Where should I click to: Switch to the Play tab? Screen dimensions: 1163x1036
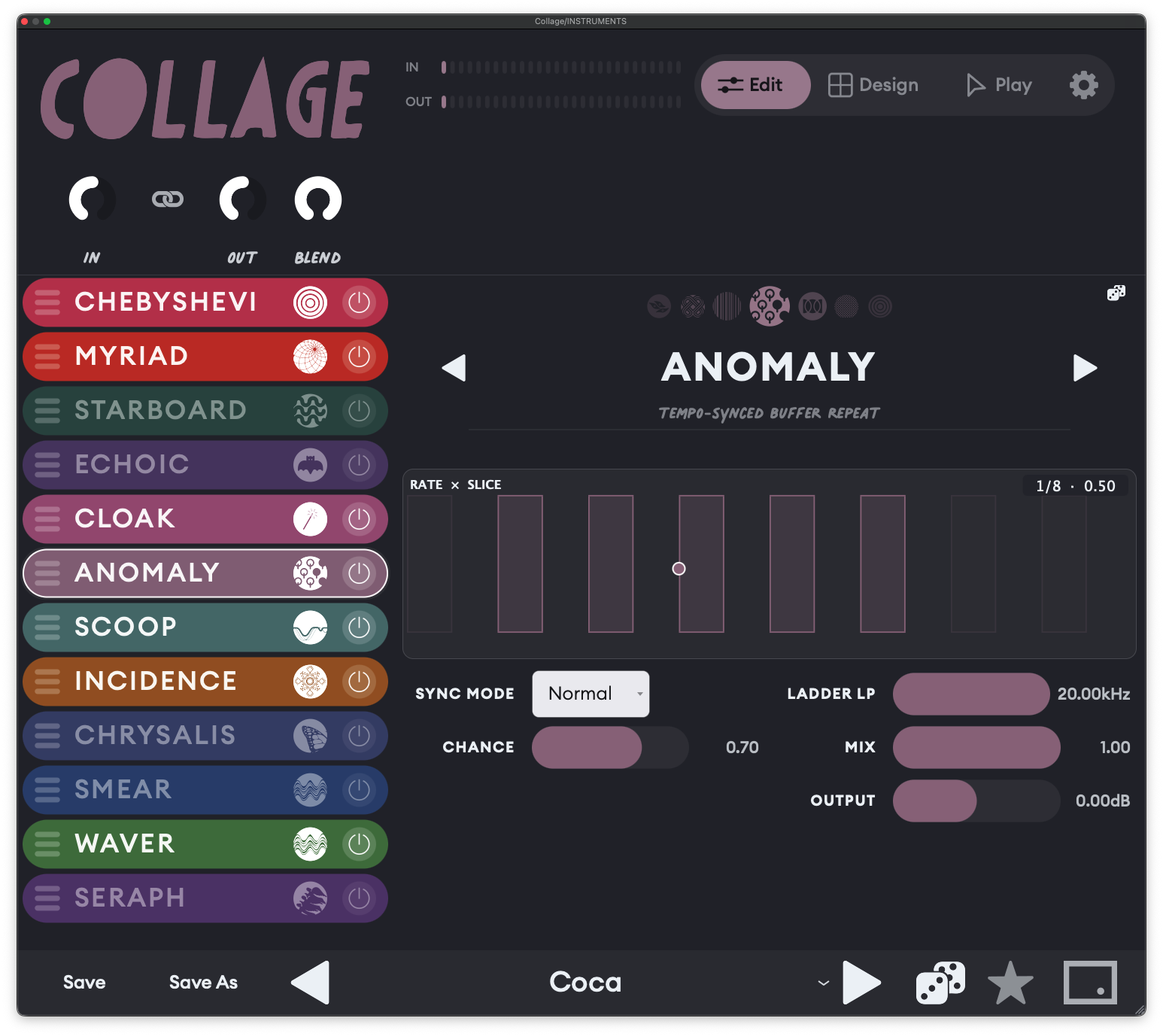click(999, 85)
